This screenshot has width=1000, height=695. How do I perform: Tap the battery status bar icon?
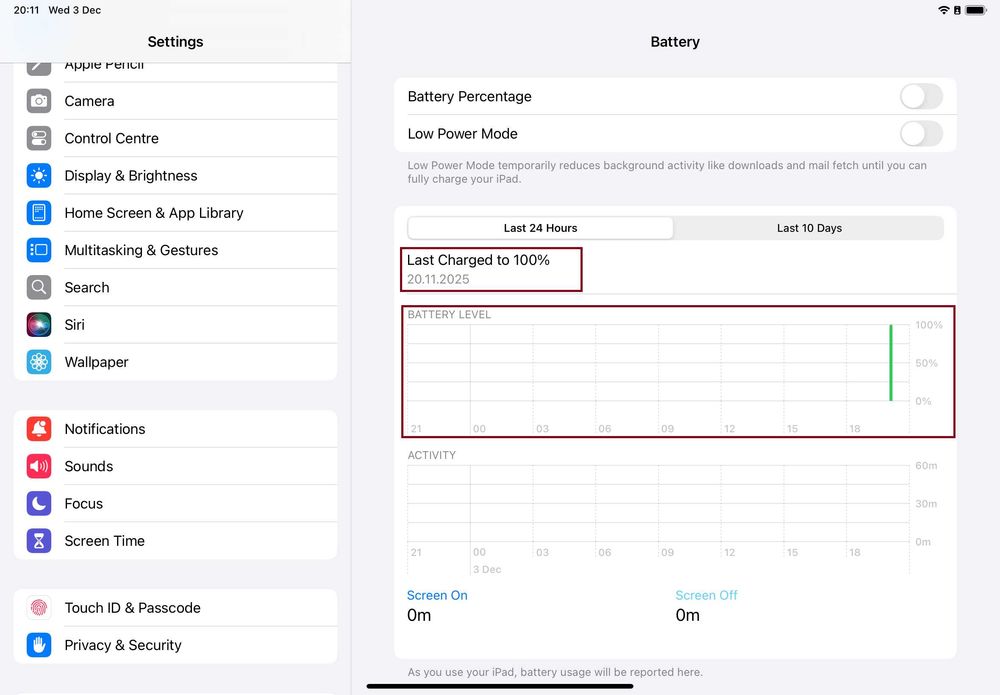click(x=976, y=10)
